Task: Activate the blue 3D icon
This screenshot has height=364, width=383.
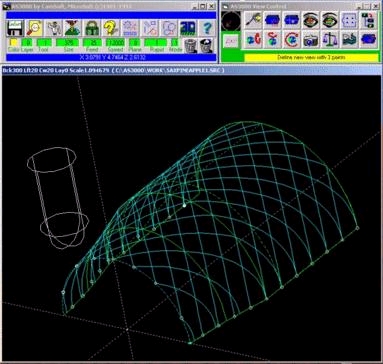Action: tap(188, 28)
